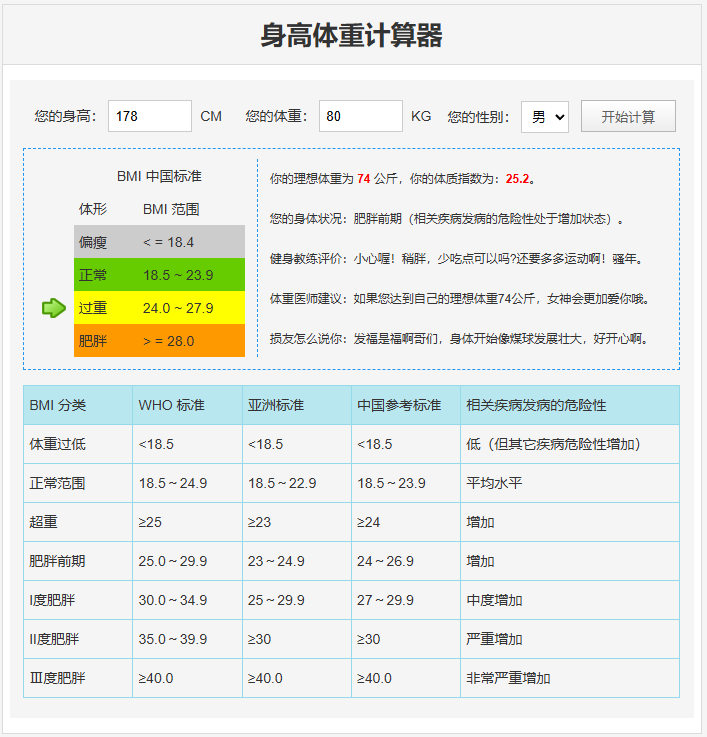Click the 相关疾病发病的危险性 header cell
Screen dimensions: 707x737
(x=536, y=406)
